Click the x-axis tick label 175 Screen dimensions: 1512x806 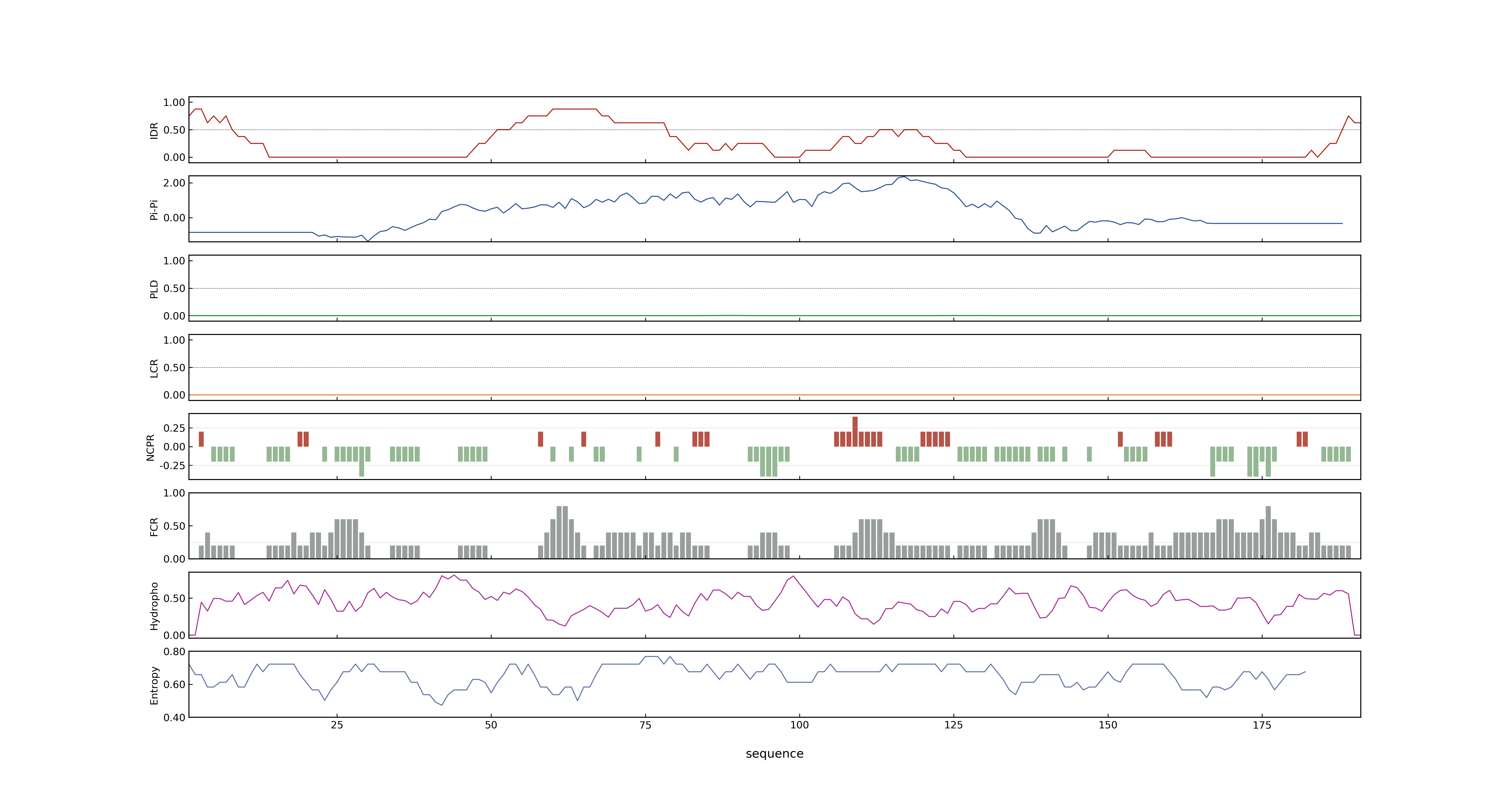tap(1262, 725)
